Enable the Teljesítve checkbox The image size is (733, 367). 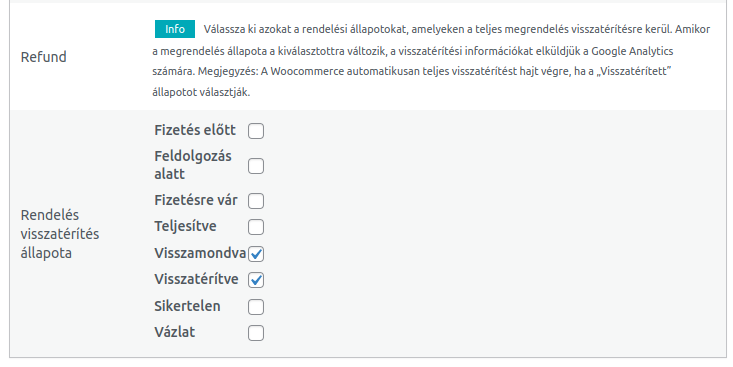256,227
